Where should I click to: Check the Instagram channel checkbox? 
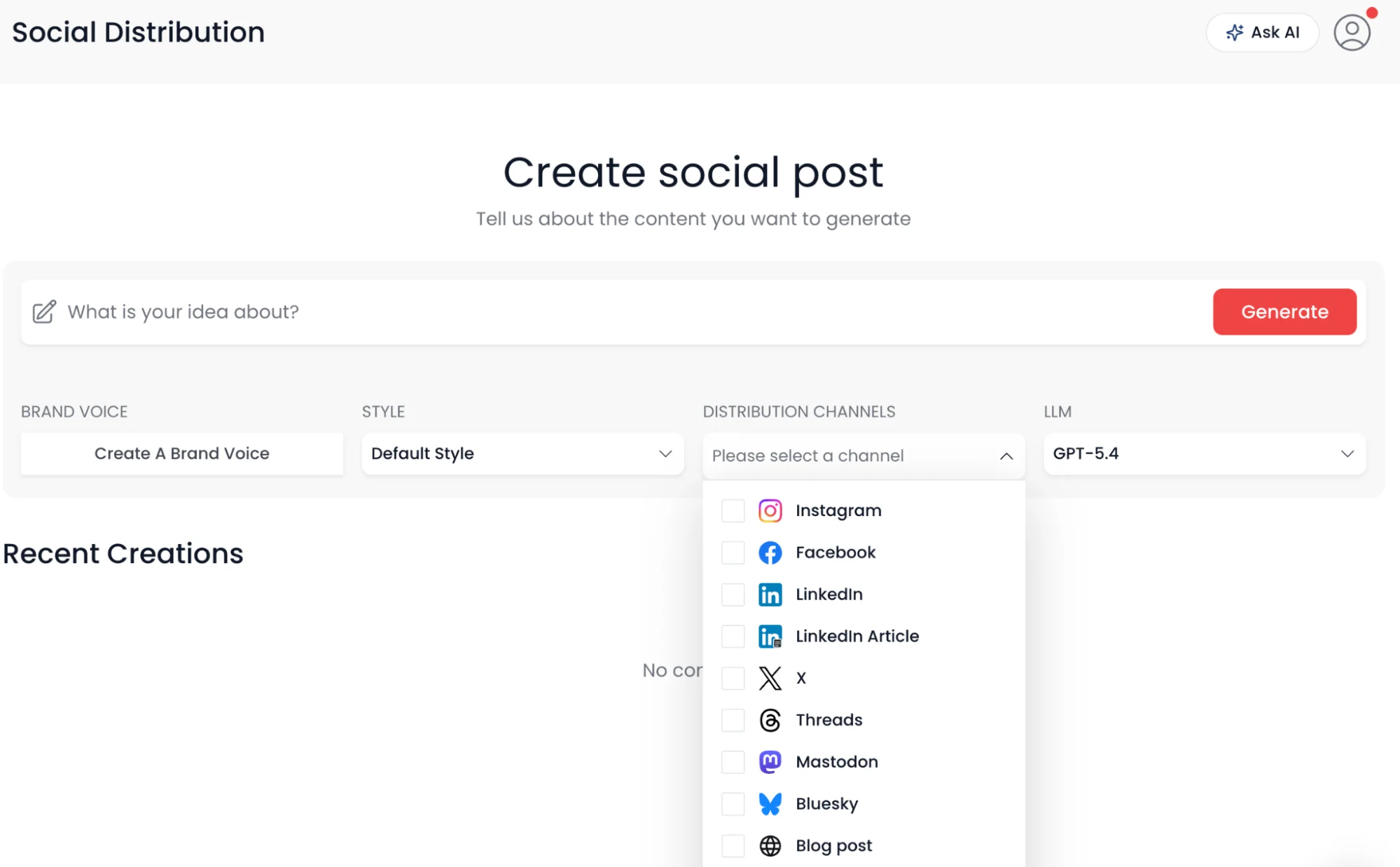(x=733, y=511)
